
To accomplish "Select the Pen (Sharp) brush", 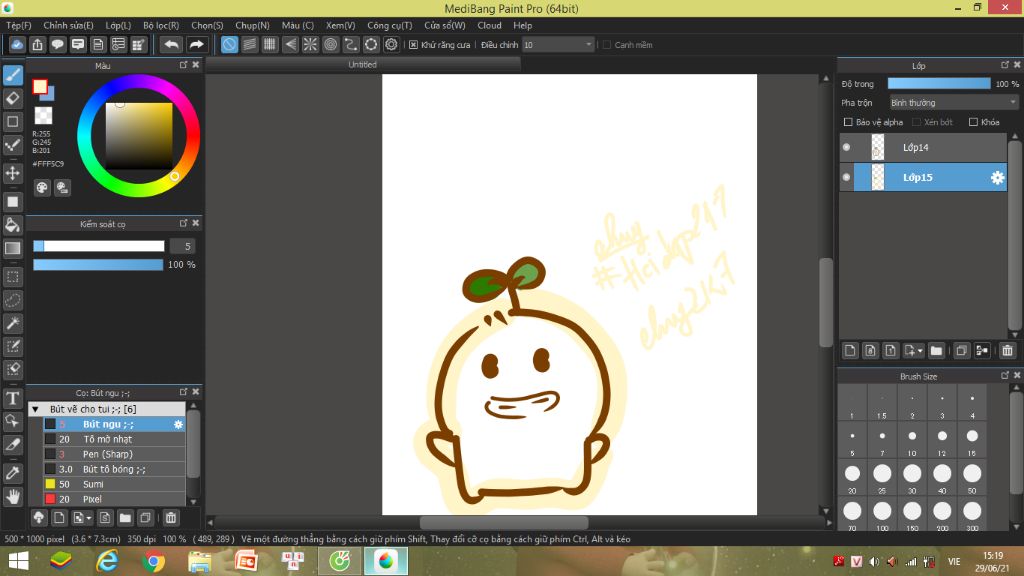I will (114, 455).
